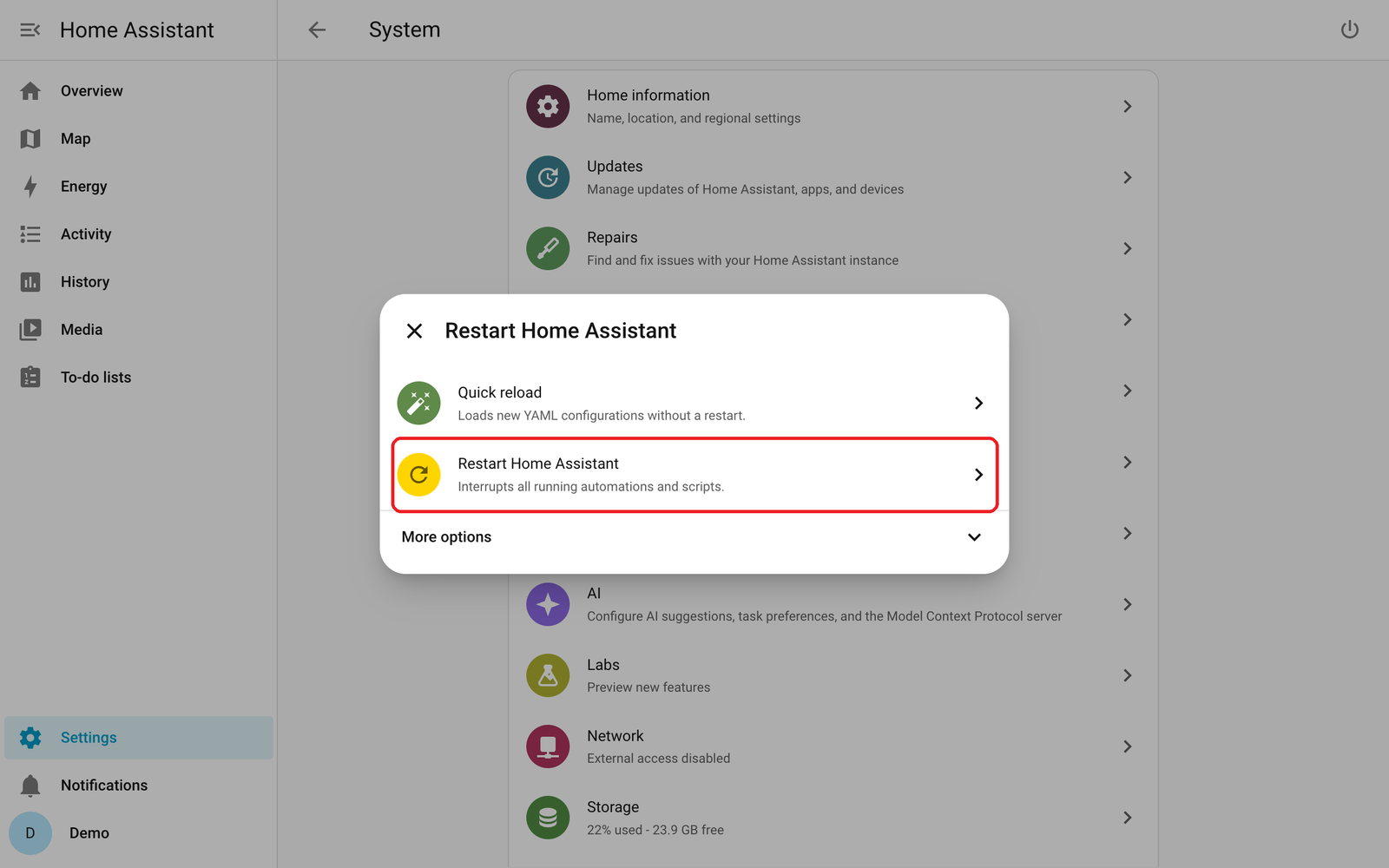The width and height of the screenshot is (1389, 868).
Task: Click the yellow Restart Home Assistant icon
Action: click(419, 475)
